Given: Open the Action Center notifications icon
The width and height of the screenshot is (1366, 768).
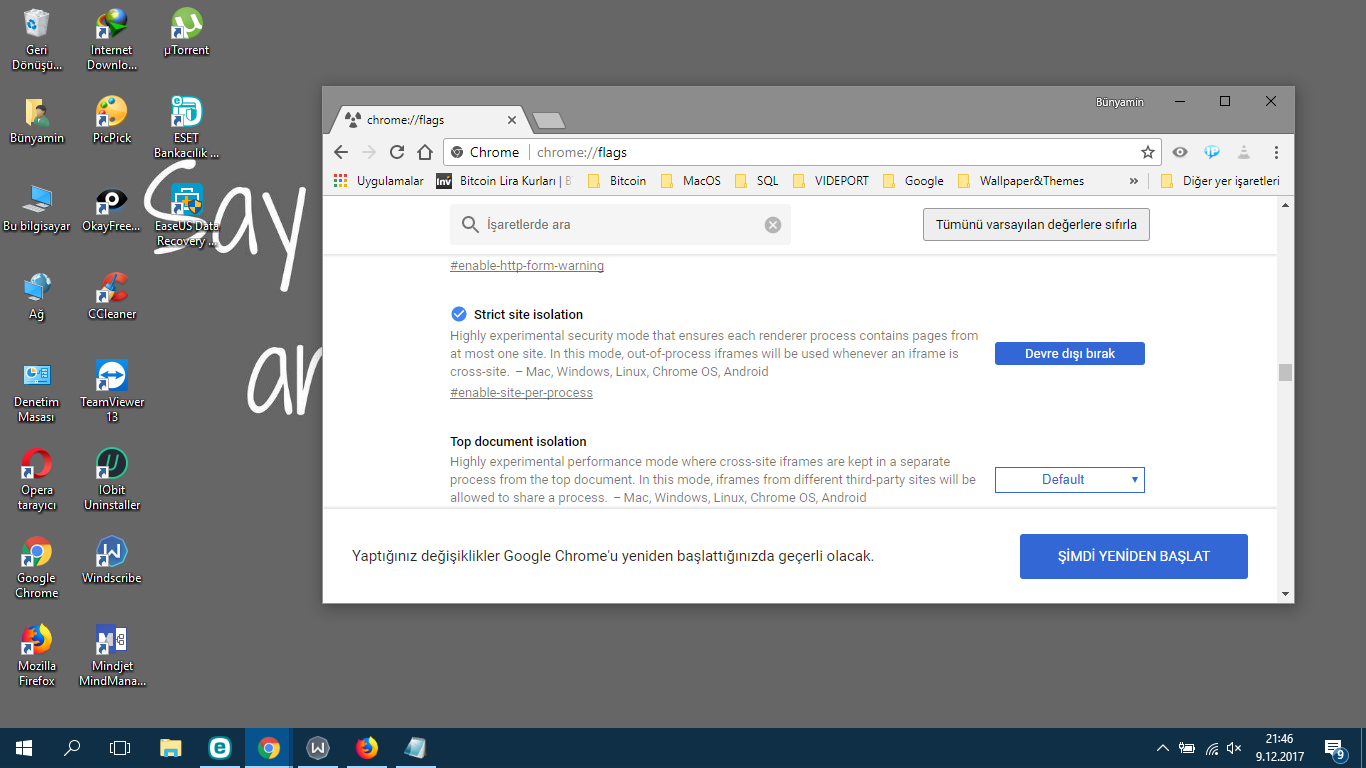Looking at the screenshot, I should click(x=1334, y=748).
